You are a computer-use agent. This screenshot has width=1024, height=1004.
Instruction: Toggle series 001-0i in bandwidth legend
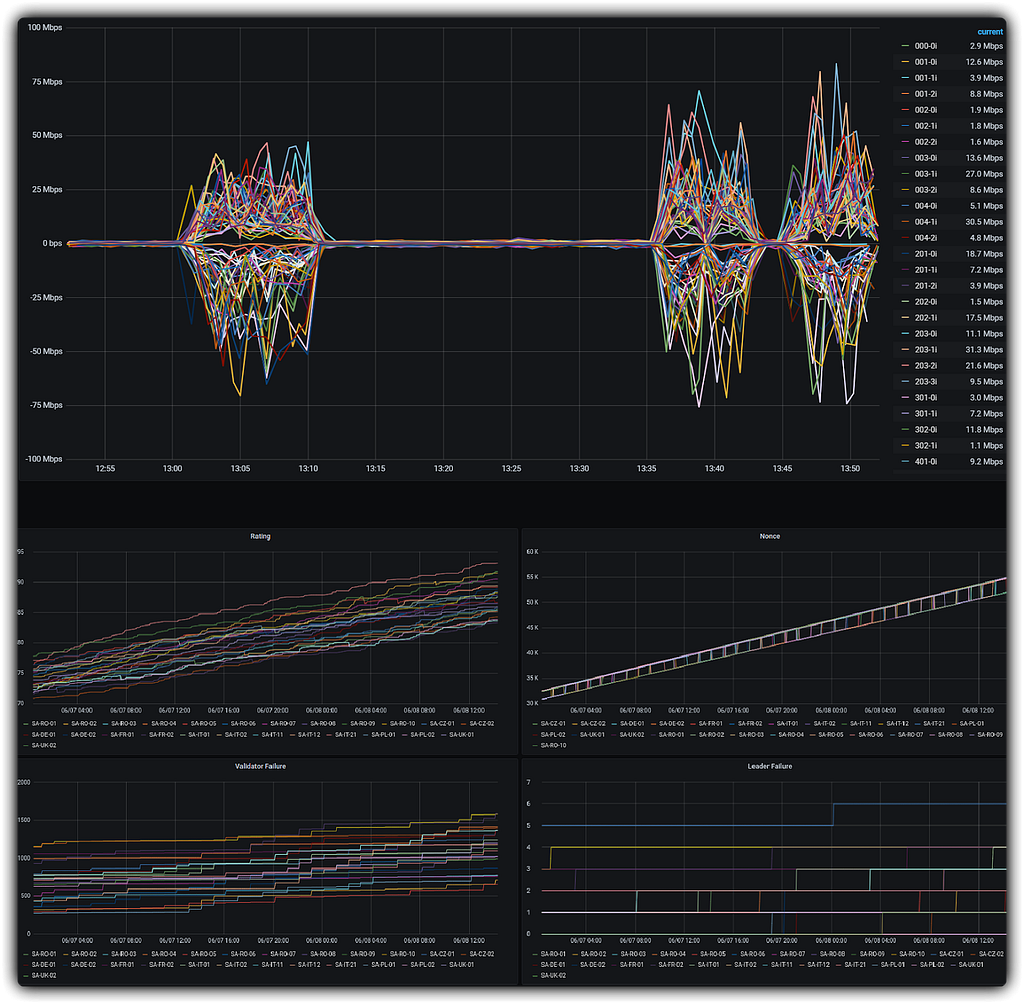pyautogui.click(x=925, y=62)
